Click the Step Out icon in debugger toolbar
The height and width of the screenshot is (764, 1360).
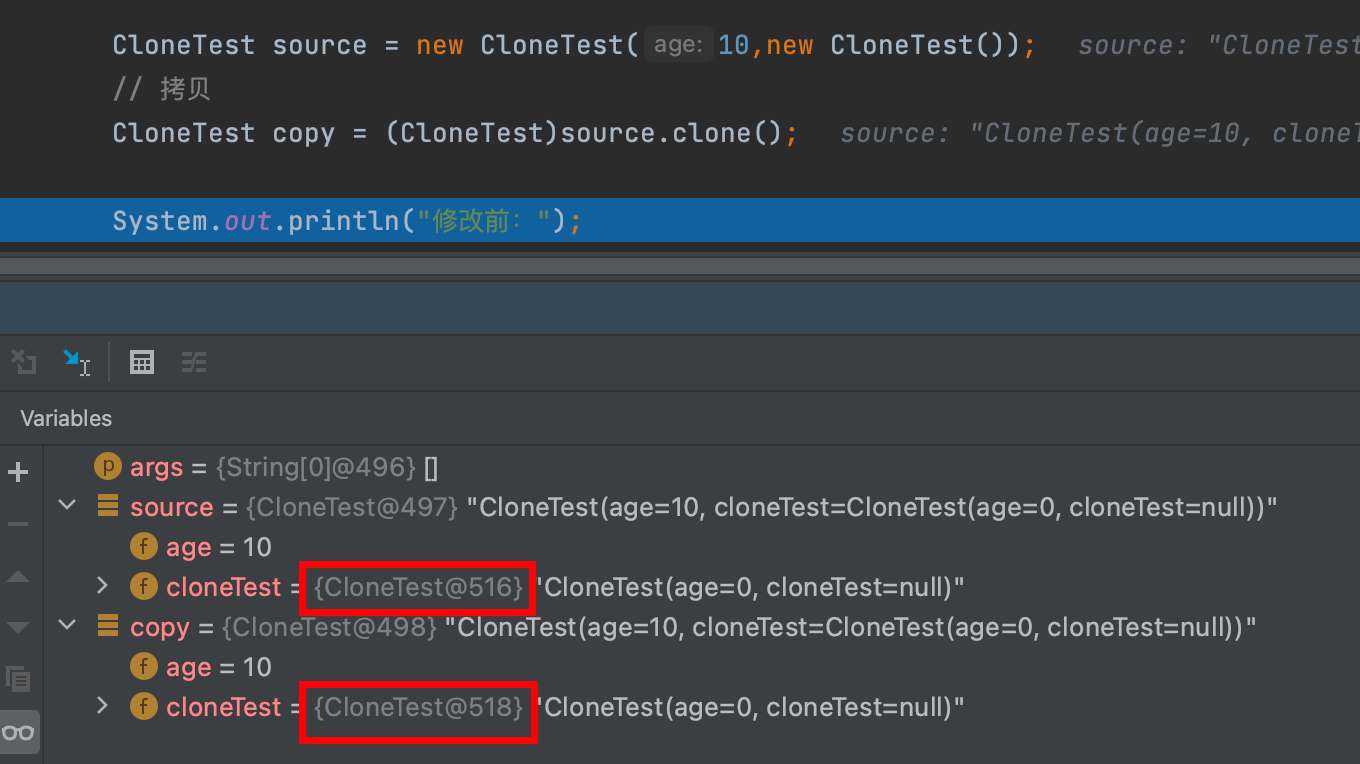point(24,362)
